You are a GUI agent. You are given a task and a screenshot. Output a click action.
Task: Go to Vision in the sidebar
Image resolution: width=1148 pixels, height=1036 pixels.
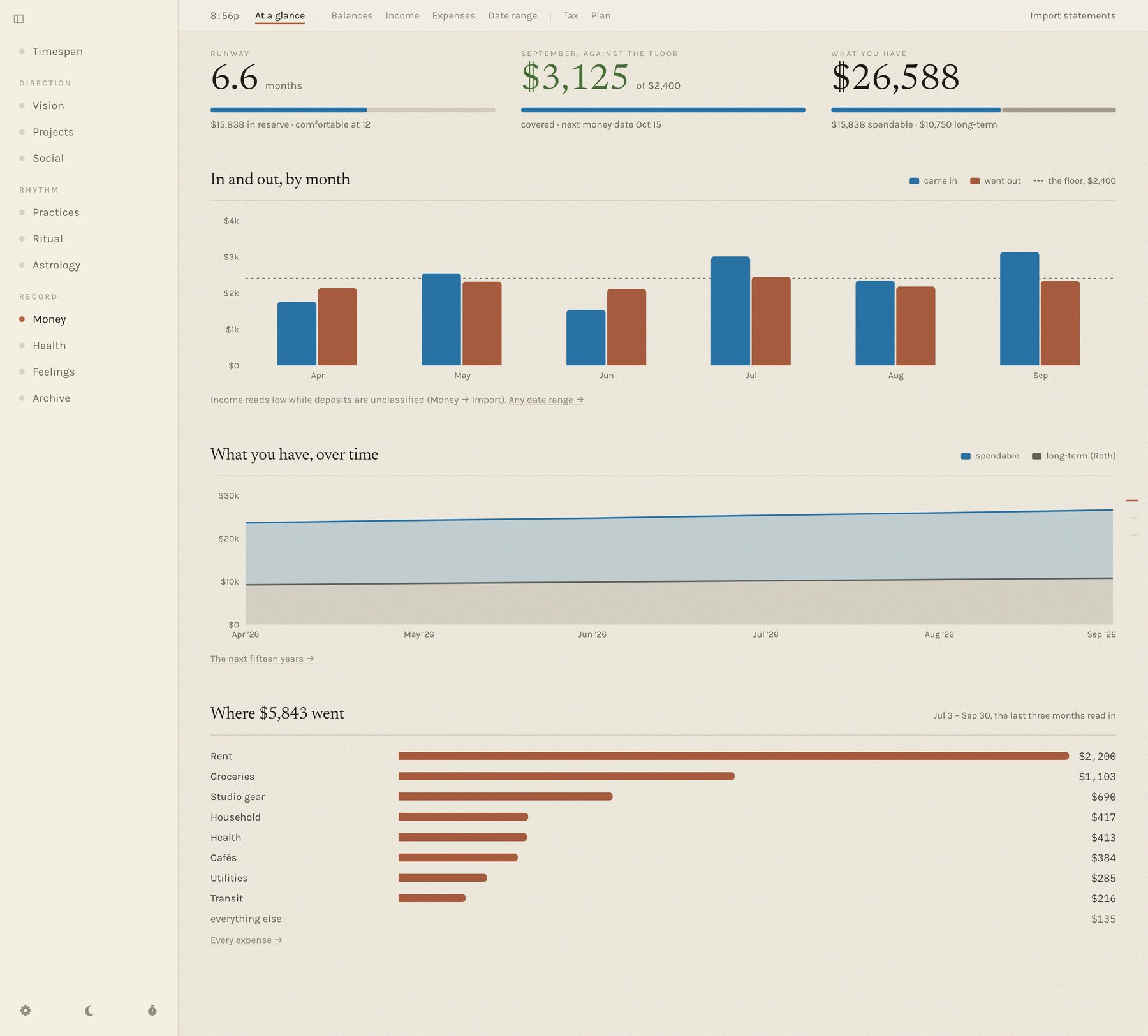pos(48,106)
